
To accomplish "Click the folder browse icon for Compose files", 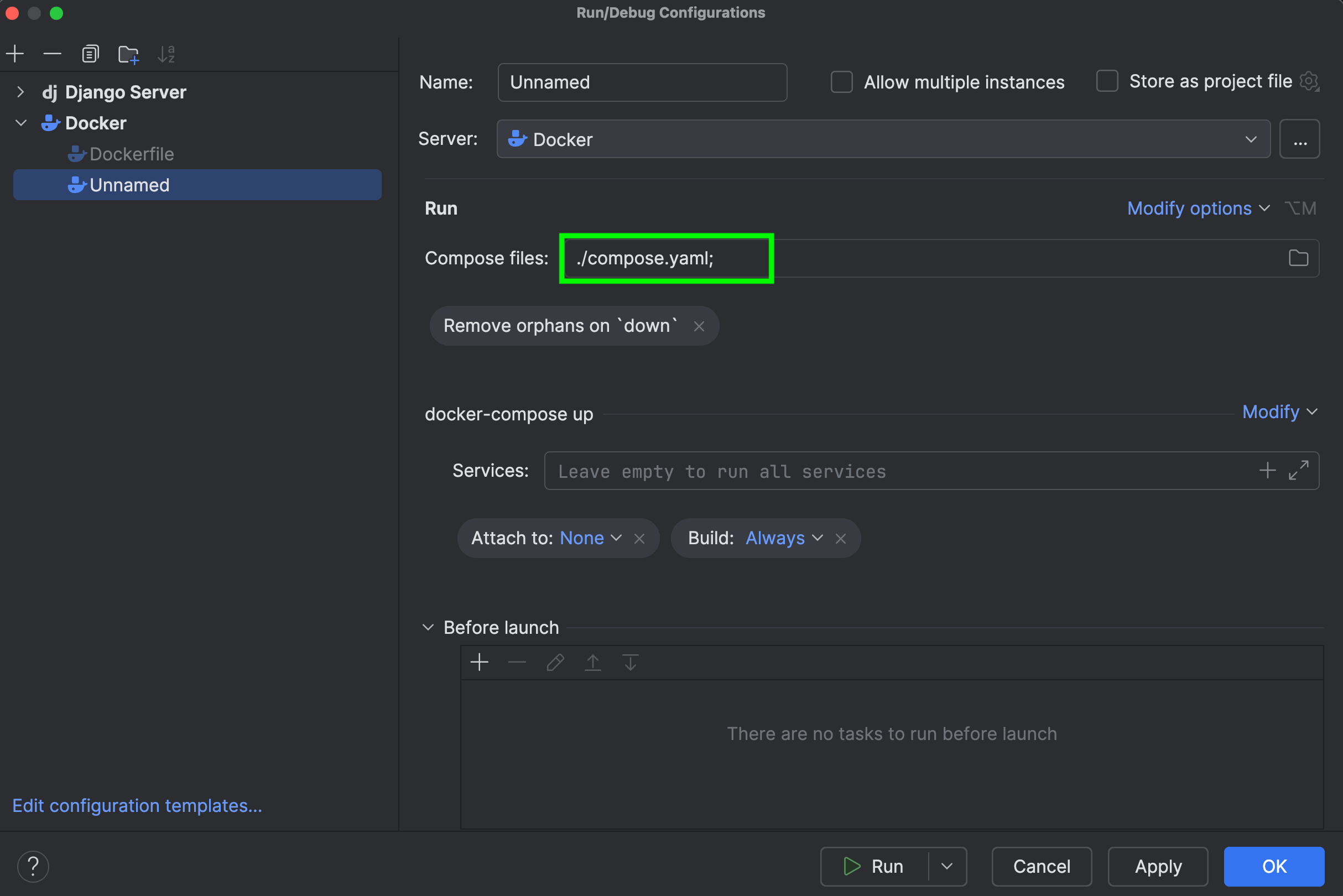I will point(1299,258).
